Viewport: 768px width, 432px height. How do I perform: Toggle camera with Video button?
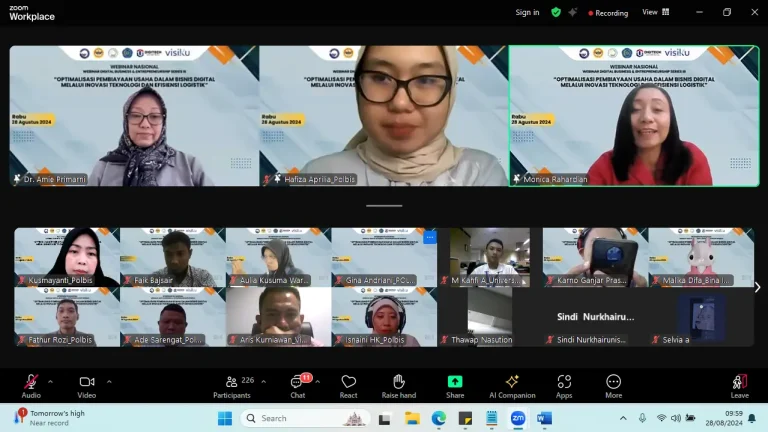87,386
